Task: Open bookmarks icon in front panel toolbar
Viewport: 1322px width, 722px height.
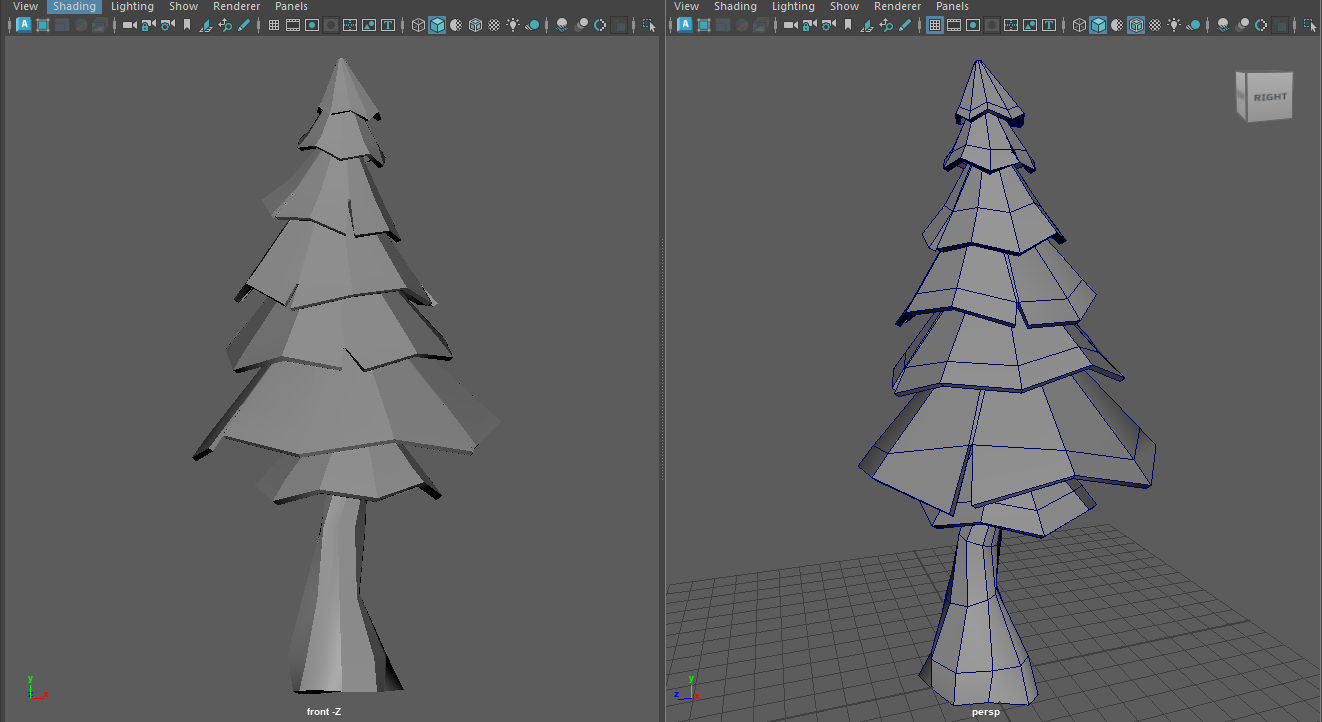Action: pos(187,25)
